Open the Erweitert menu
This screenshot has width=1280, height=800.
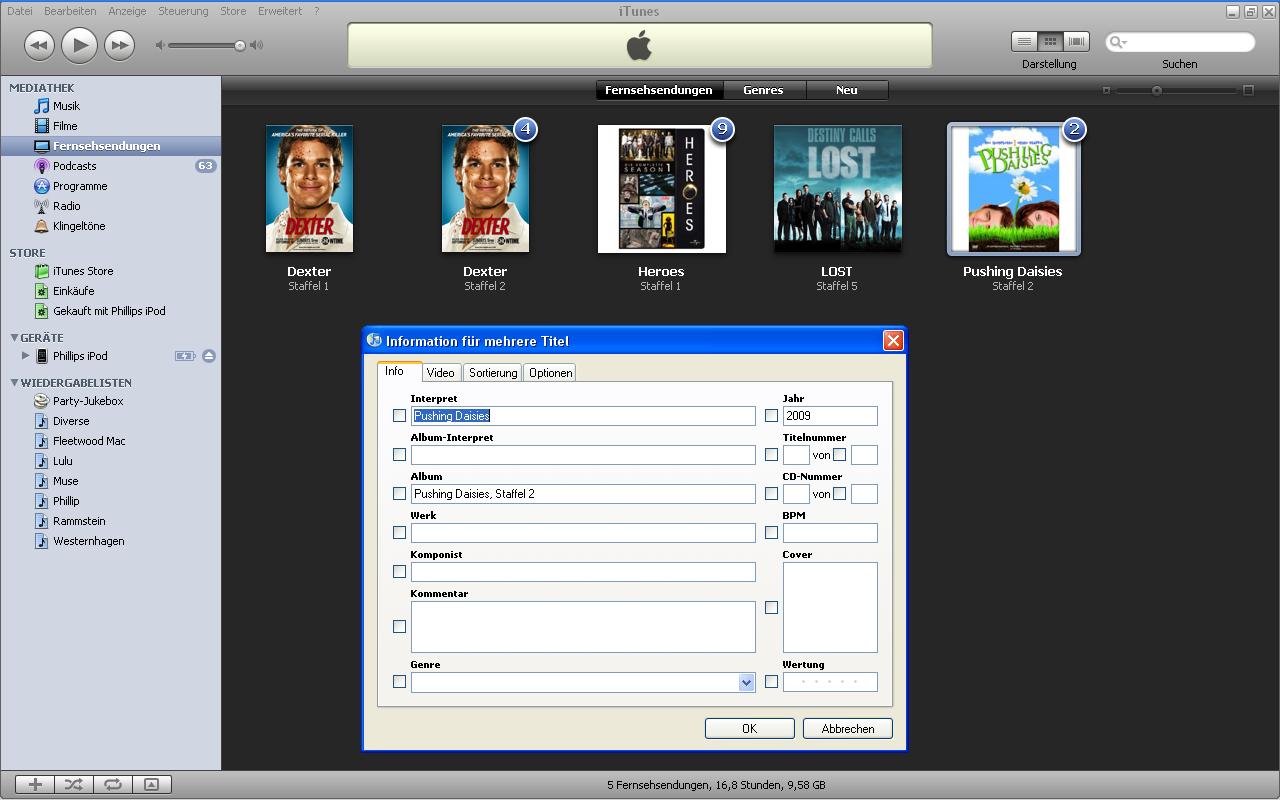[280, 11]
